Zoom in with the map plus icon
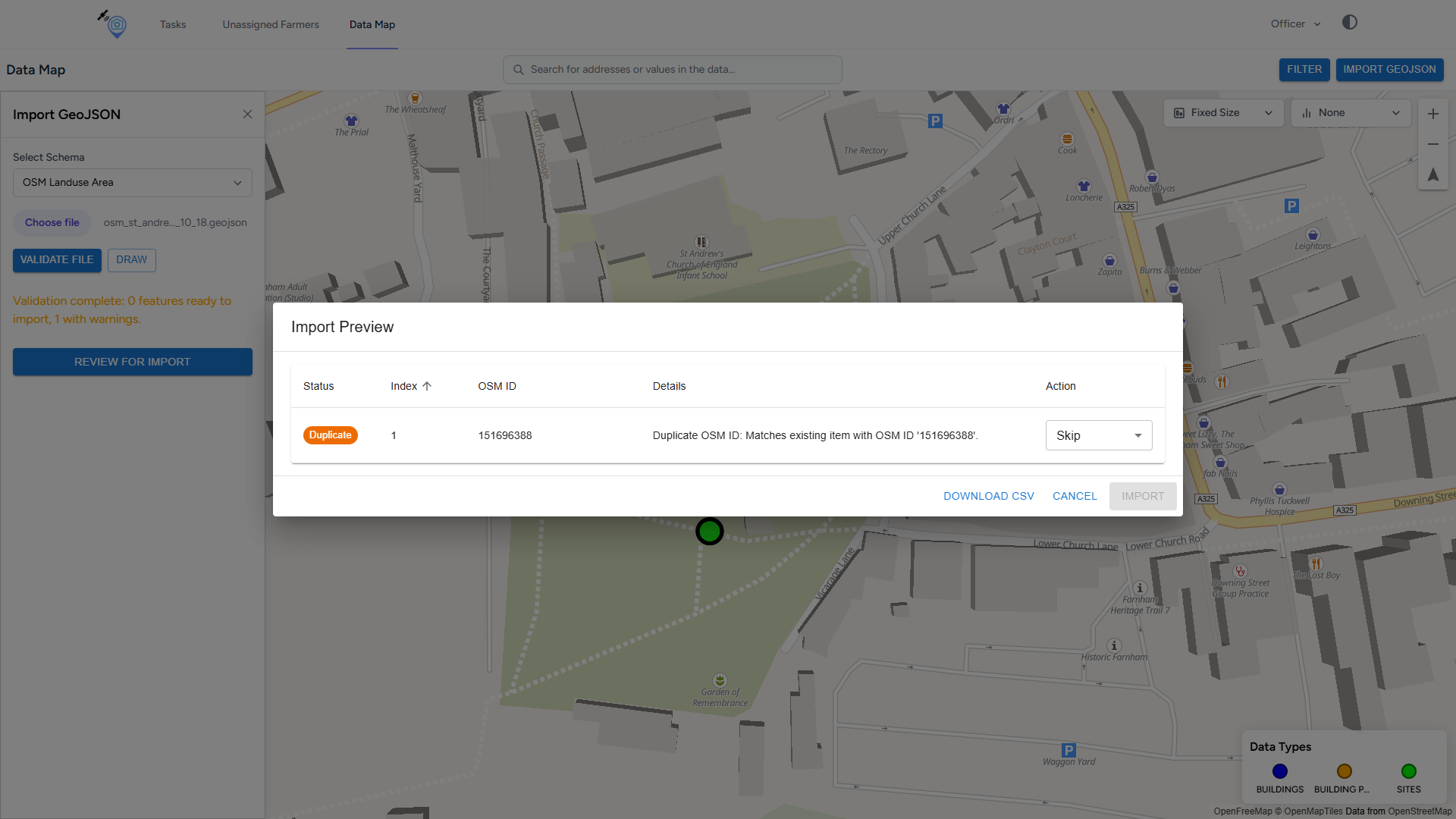Screen dimensions: 1456x819 click(x=1432, y=114)
